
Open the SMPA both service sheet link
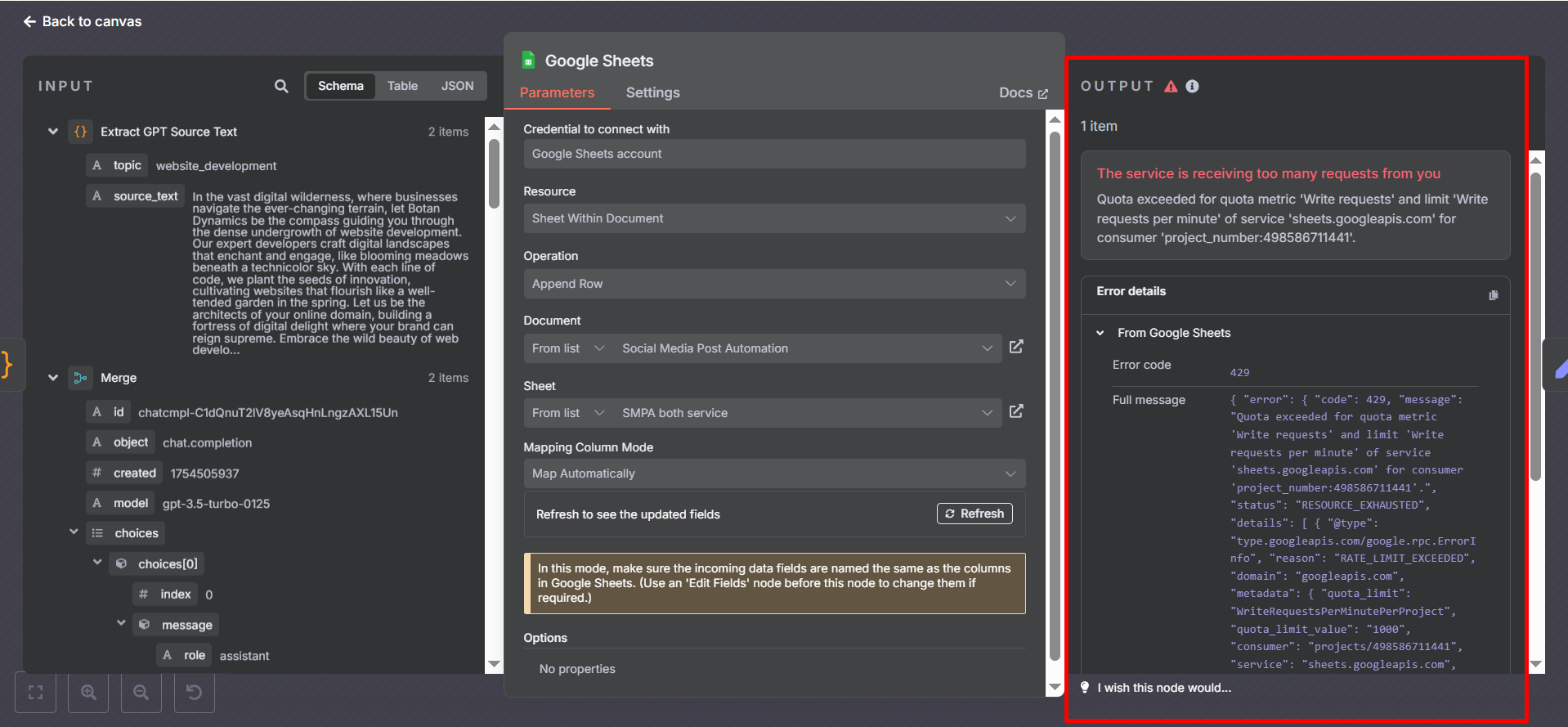(x=1016, y=411)
